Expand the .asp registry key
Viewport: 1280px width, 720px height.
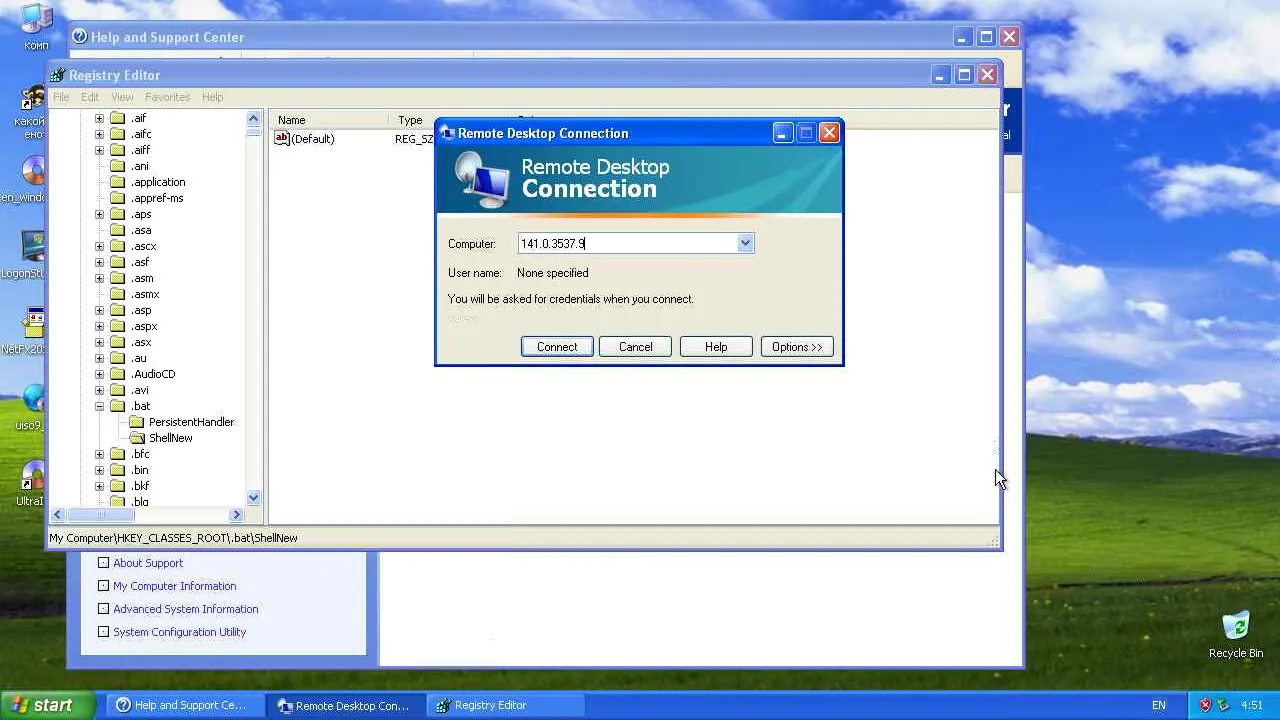[99, 310]
